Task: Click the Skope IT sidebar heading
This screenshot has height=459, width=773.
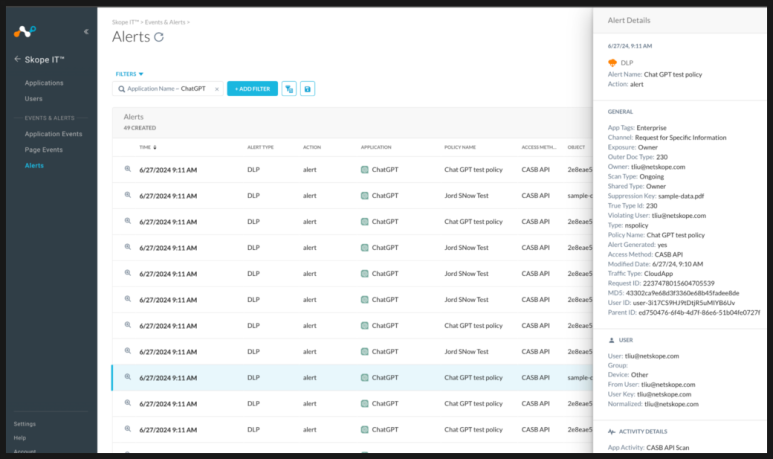Action: click(44, 60)
